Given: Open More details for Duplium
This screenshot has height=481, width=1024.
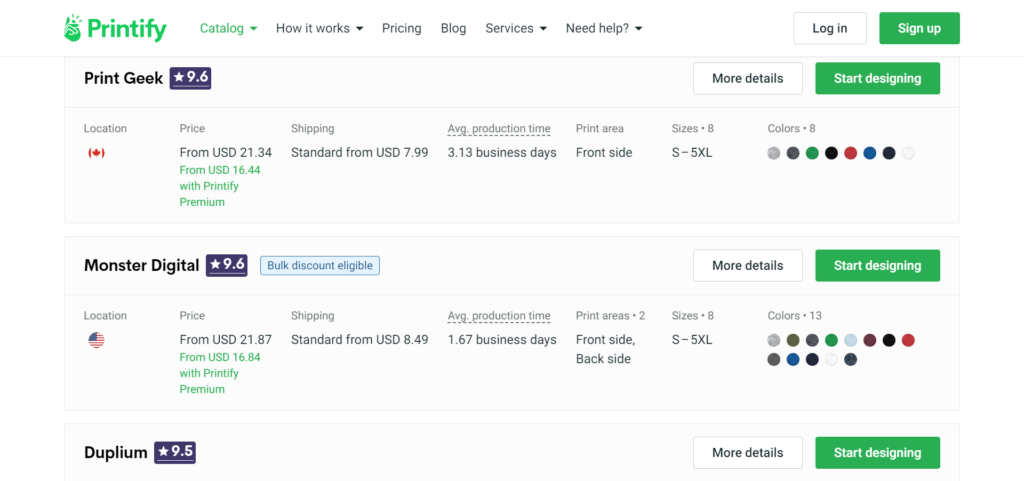Looking at the screenshot, I should tap(748, 453).
